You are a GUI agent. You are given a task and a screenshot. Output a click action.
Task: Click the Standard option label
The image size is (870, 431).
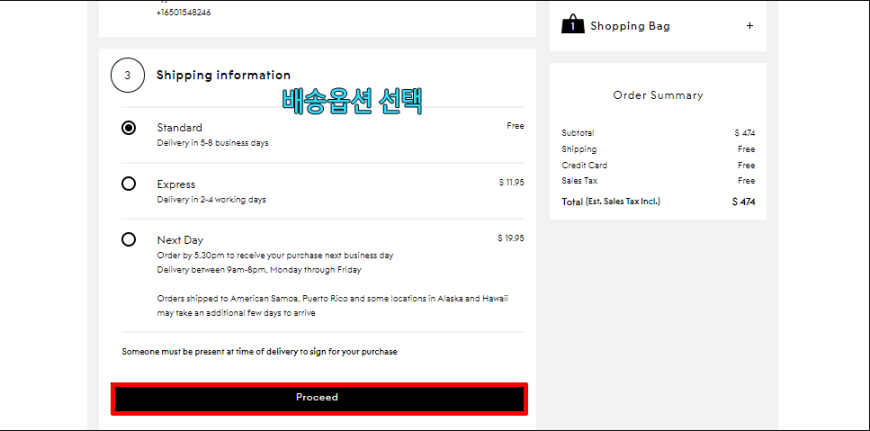(179, 128)
